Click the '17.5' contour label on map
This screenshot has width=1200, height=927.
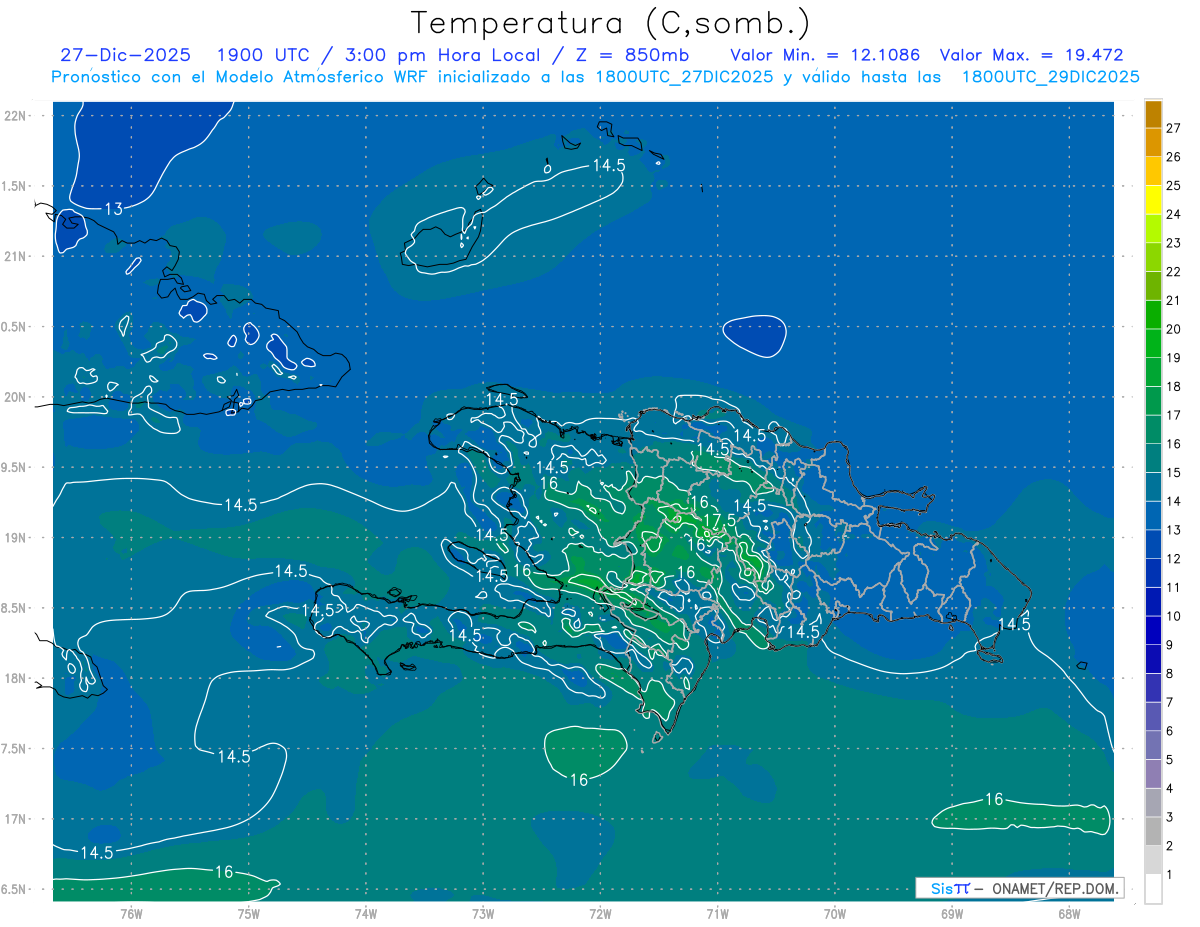tap(719, 521)
